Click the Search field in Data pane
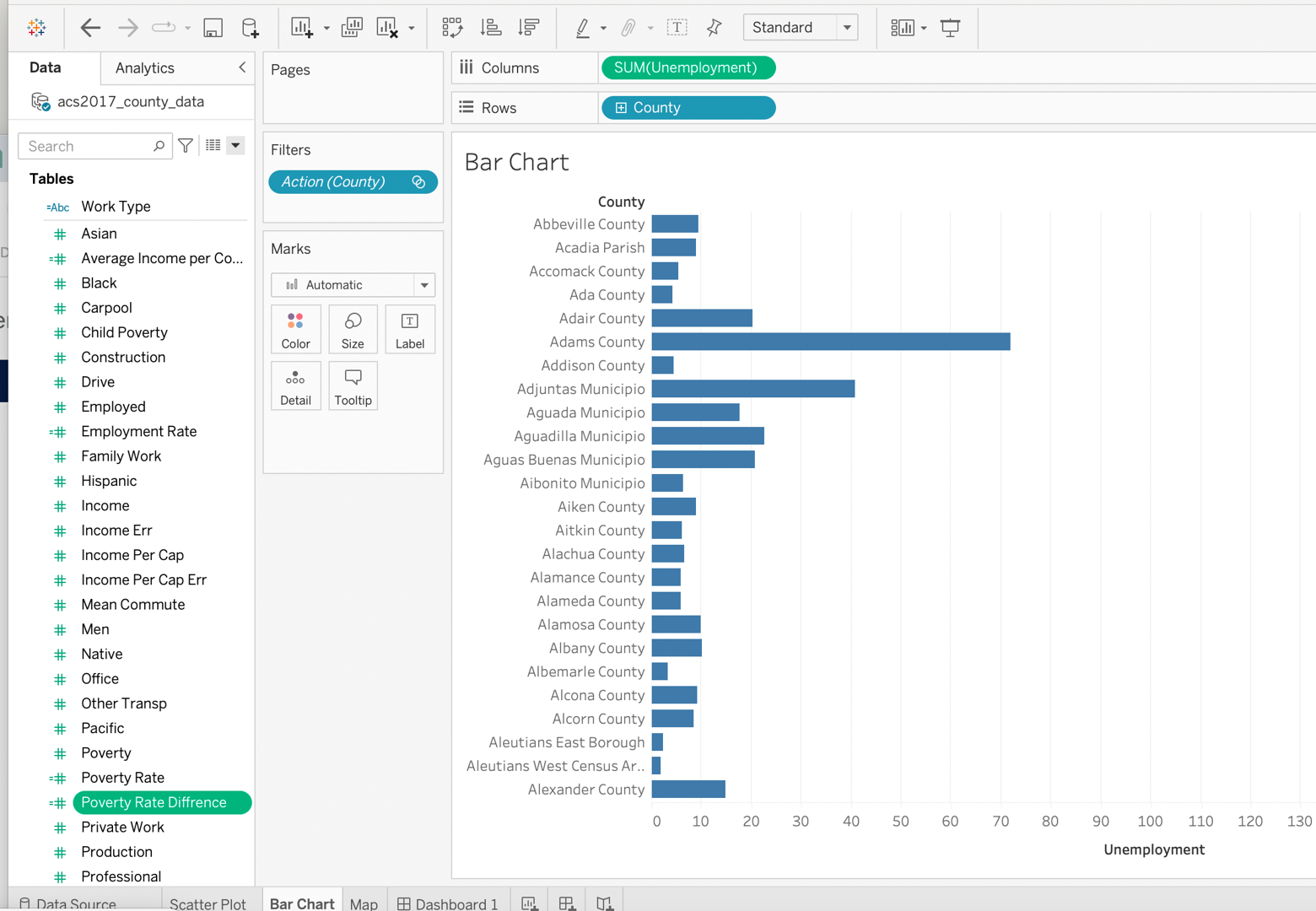The width and height of the screenshot is (1316, 911). 89,146
